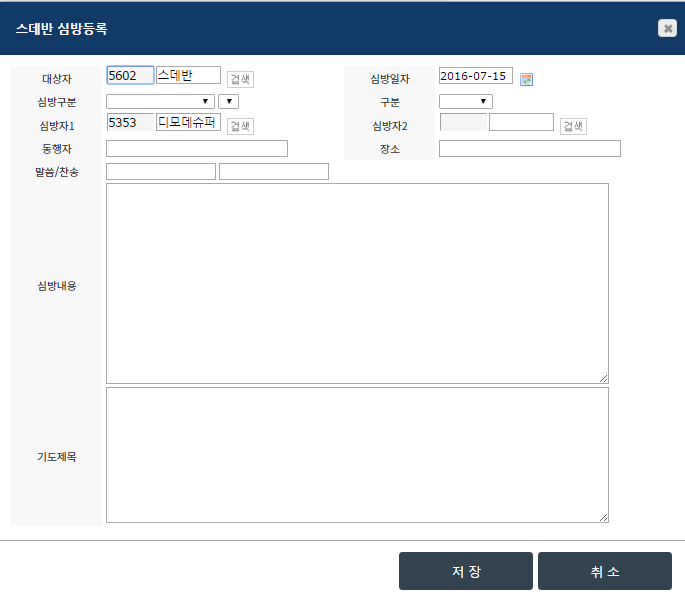685x599 pixels.
Task: Click the first 말씀/찬송 input field
Action: pos(161,172)
